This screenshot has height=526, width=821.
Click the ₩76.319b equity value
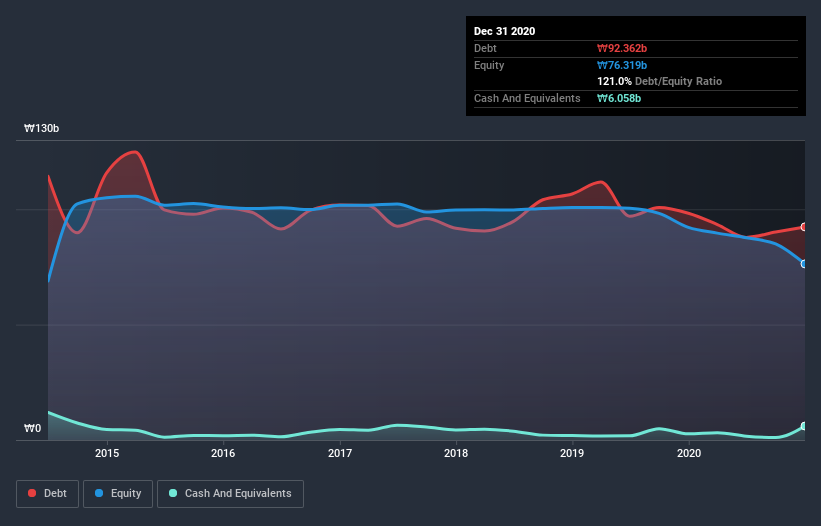coord(622,65)
